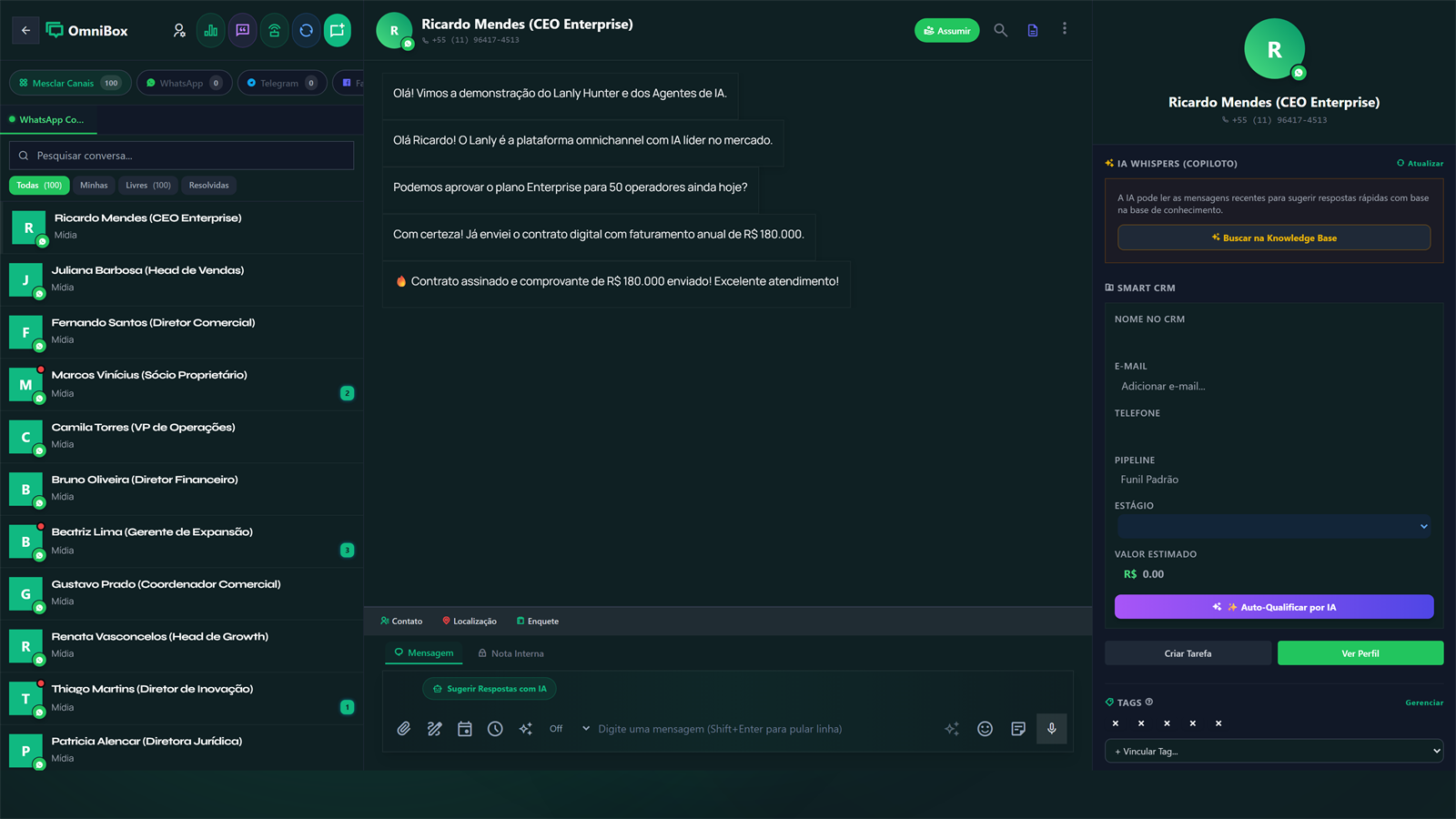This screenshot has width=1456, height=819.
Task: Open conversation with Thiago Martins
Action: pos(182,698)
